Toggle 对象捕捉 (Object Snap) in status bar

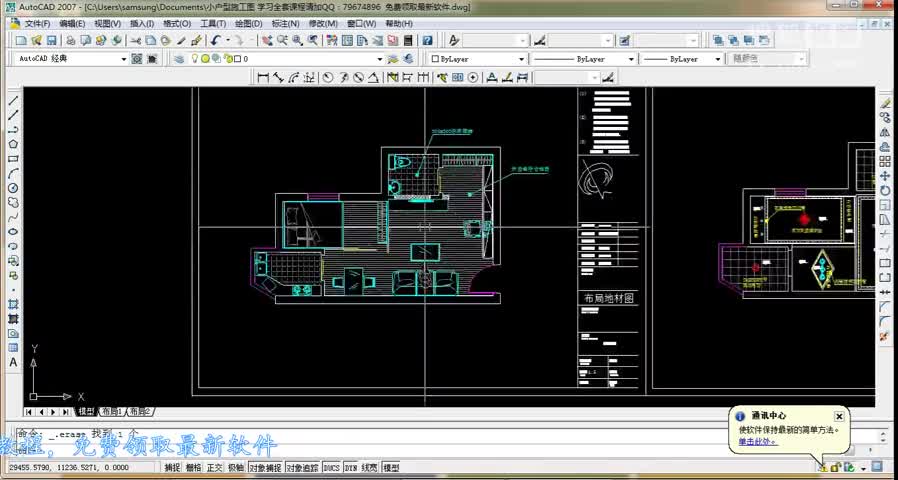pyautogui.click(x=265, y=467)
